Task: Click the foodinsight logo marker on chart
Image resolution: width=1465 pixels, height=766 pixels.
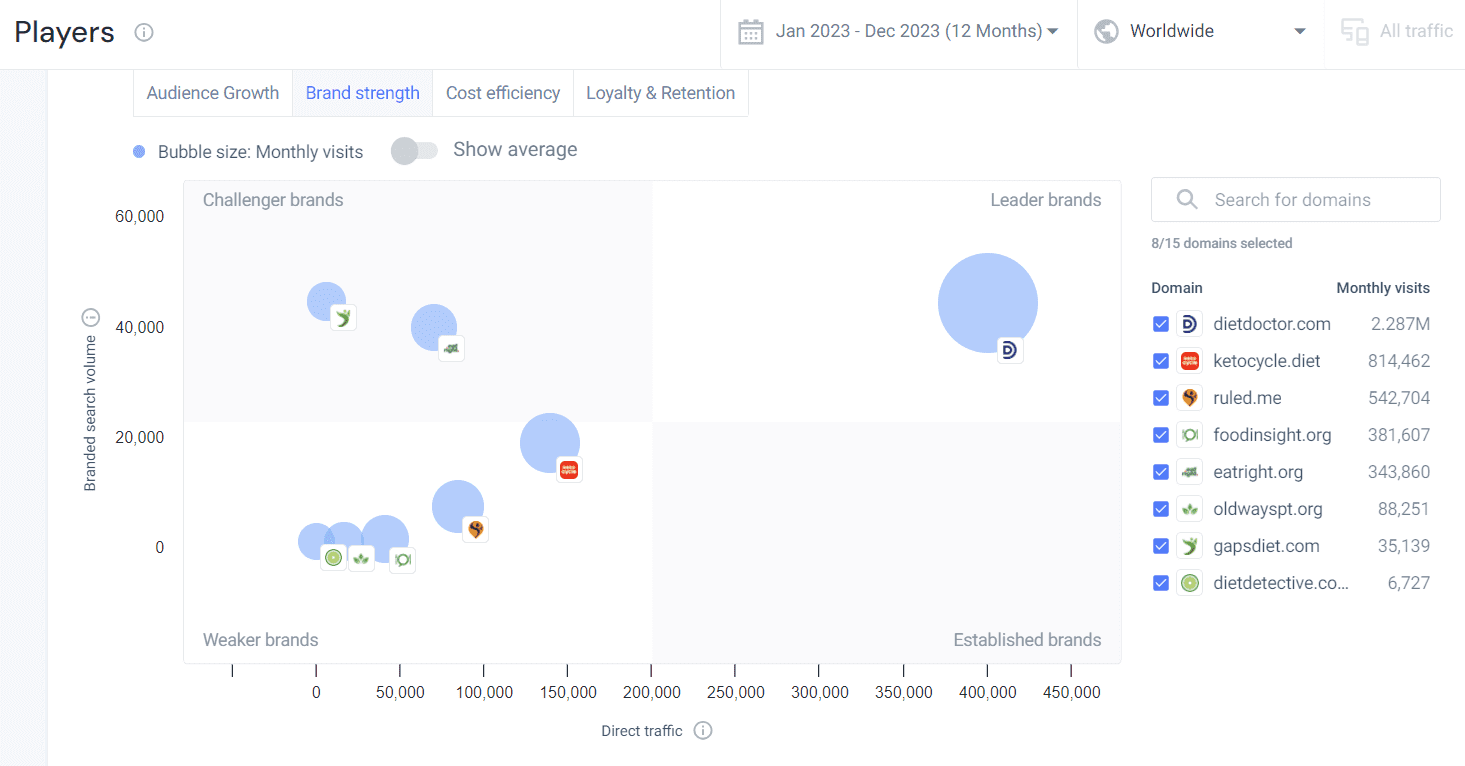Action: point(402,560)
